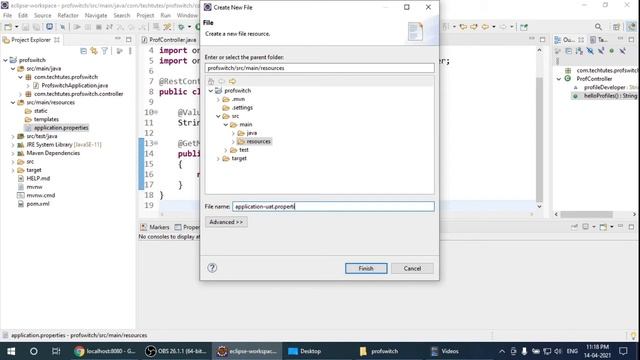Image resolution: width=640 pixels, height=360 pixels.
Task: Expand the test folder in the dialog tree
Action: (x=226, y=150)
